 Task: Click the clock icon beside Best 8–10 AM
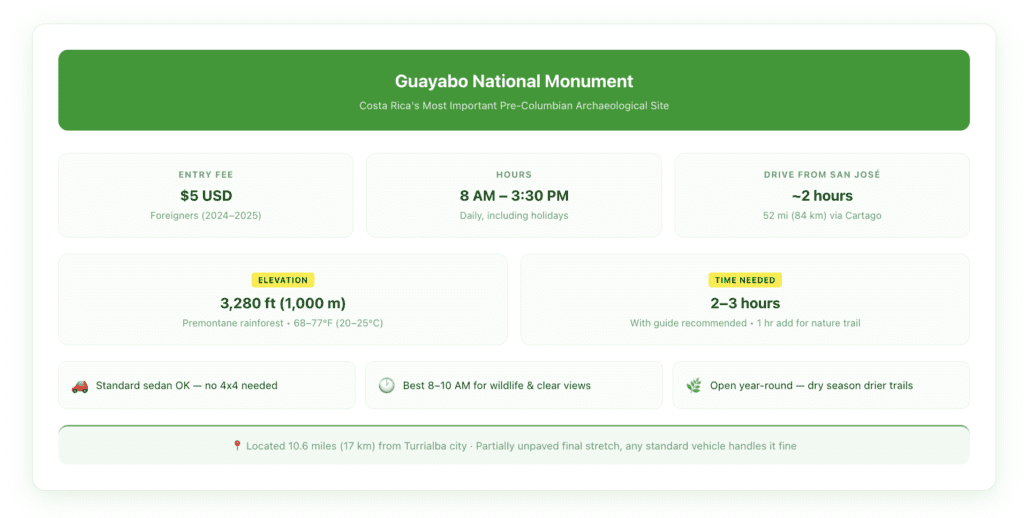tap(387, 385)
